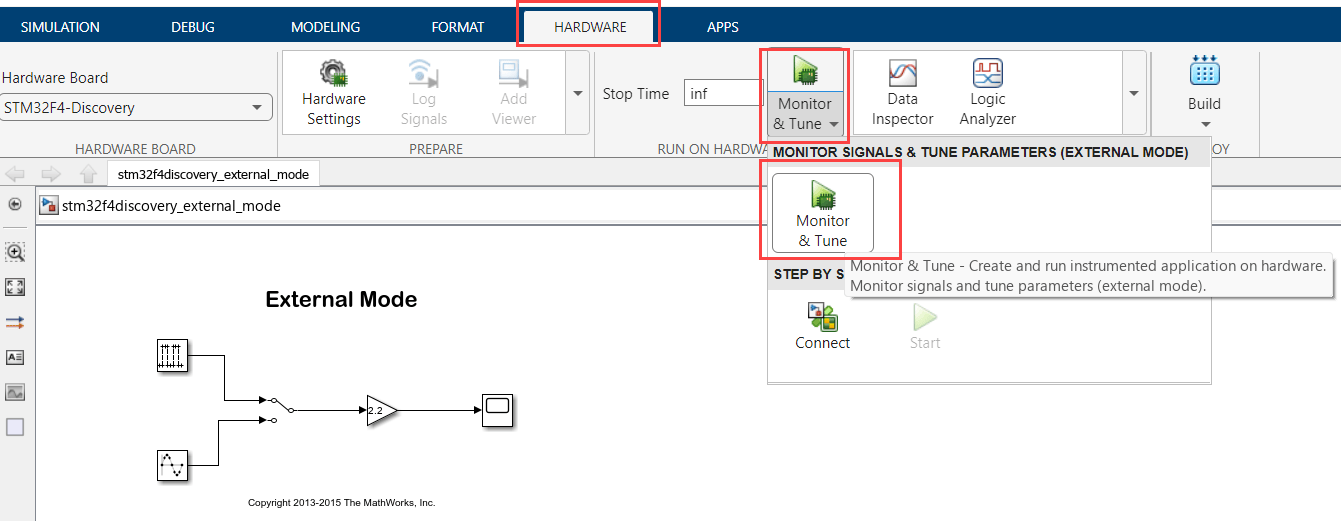Screen dimensions: 1341x521
Task: Click Connect in step-by-step commands
Action: point(822,326)
